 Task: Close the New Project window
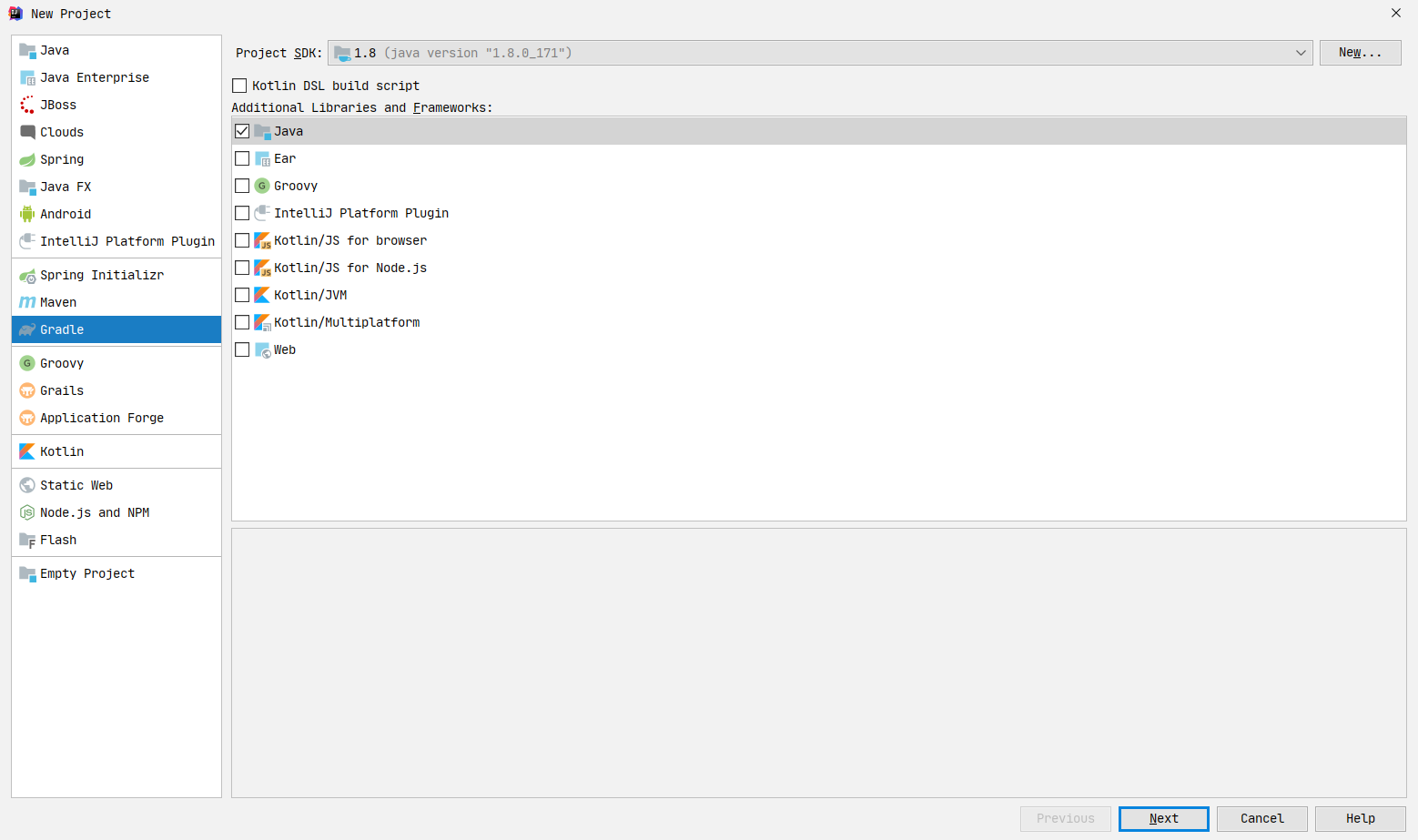(1396, 13)
